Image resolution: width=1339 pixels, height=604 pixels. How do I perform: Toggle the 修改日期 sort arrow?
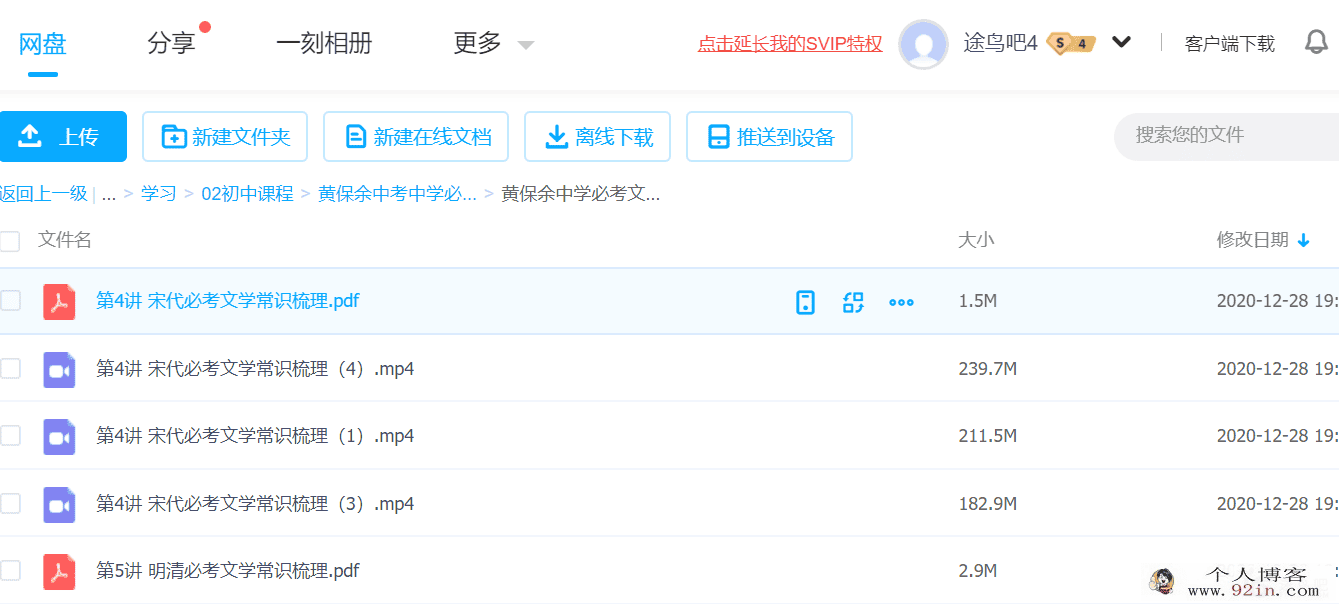(1303, 241)
